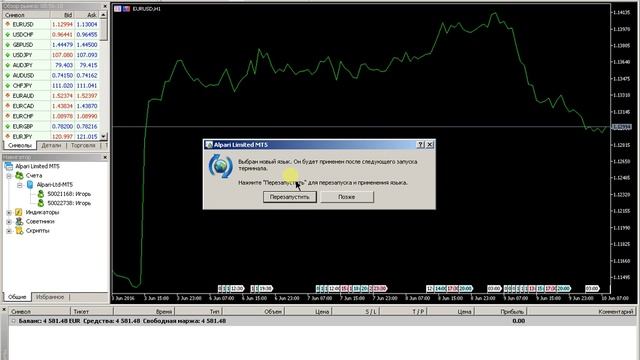Open the Торговля tab
Image resolution: width=640 pixels, height=360 pixels.
tap(83, 145)
